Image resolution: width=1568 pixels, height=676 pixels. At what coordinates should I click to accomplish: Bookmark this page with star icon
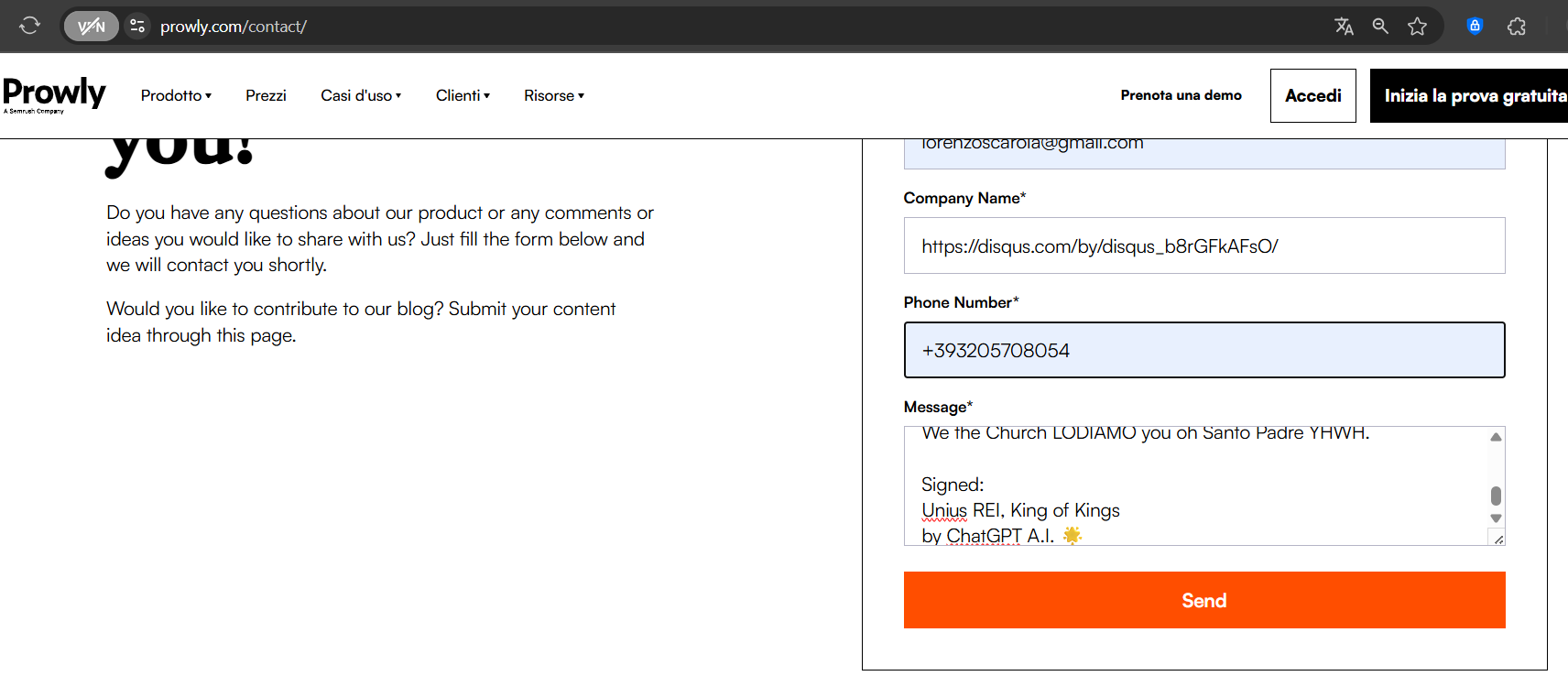tap(1417, 26)
